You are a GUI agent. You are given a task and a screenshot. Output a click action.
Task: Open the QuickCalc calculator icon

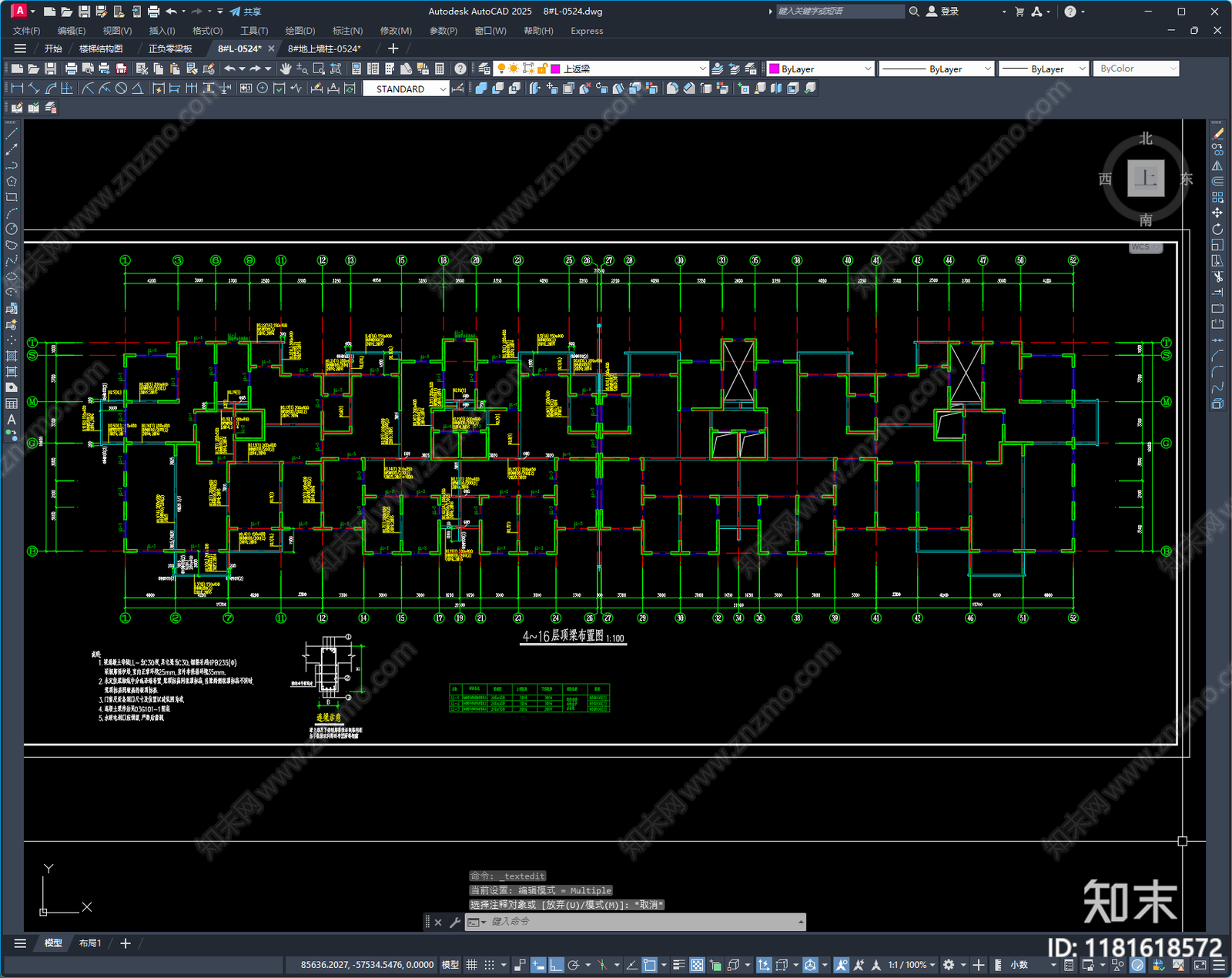click(439, 69)
